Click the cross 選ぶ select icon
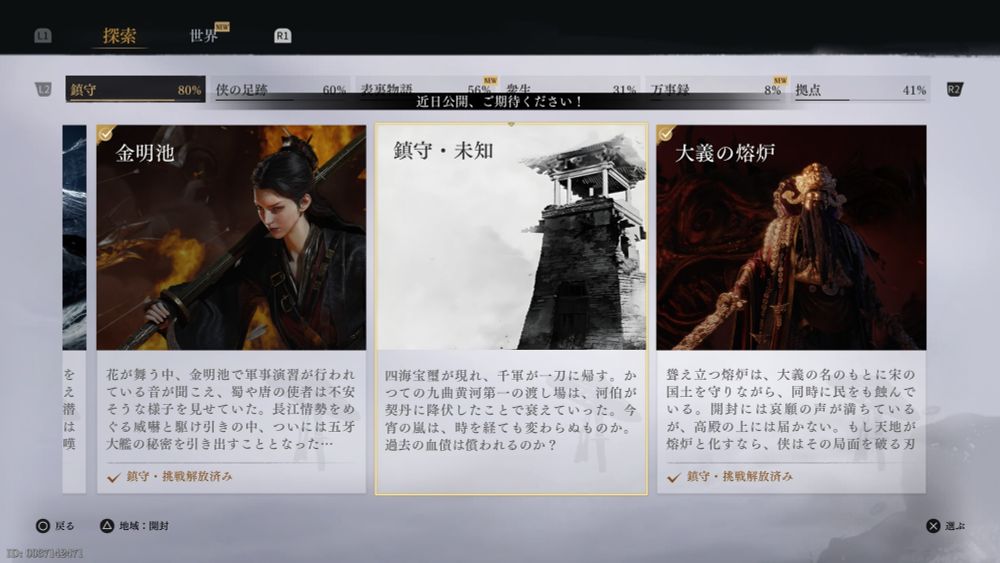This screenshot has height=563, width=1000. [933, 526]
